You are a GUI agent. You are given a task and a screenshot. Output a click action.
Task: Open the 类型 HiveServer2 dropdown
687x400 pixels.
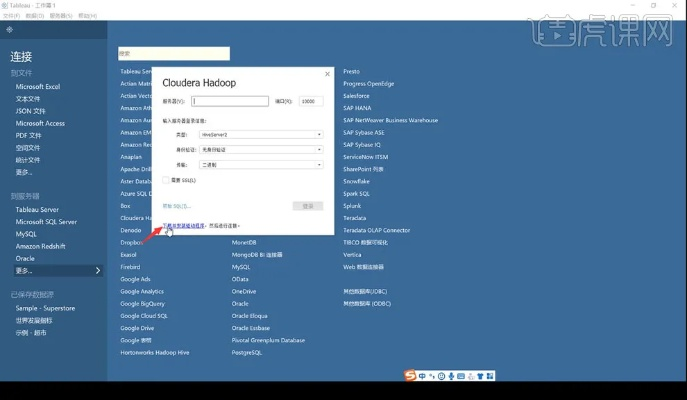261,135
